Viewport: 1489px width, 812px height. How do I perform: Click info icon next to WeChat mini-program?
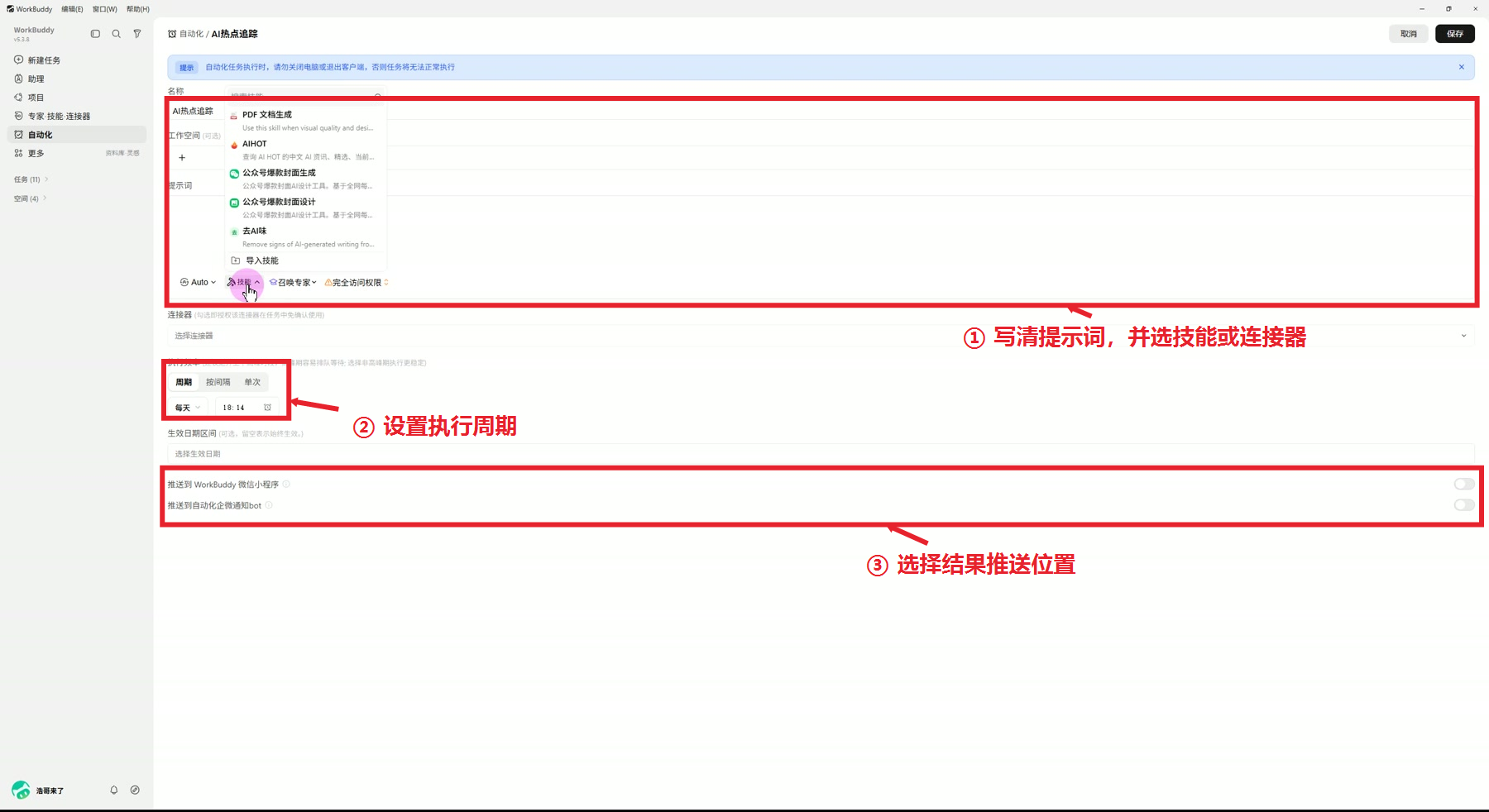coord(286,485)
